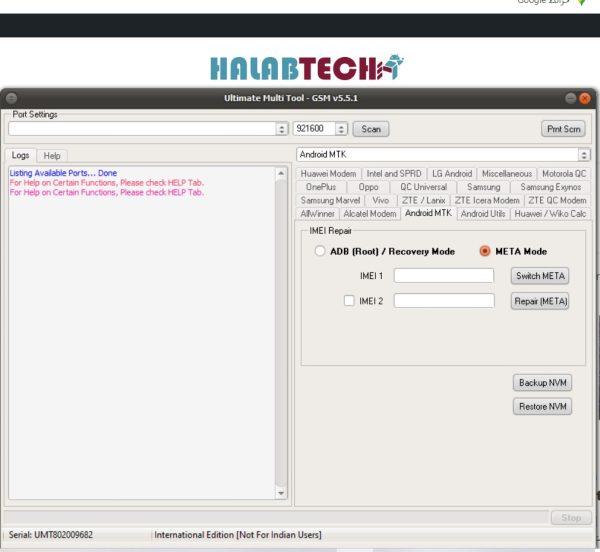The height and width of the screenshot is (552, 600).
Task: Click the Stop button
Action: click(x=571, y=518)
